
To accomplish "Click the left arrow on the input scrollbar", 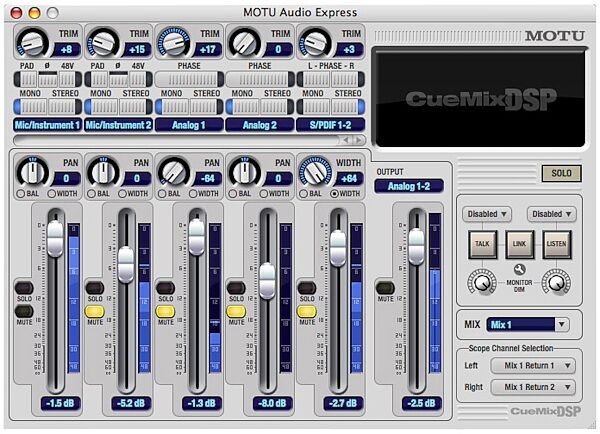I will [x=346, y=140].
